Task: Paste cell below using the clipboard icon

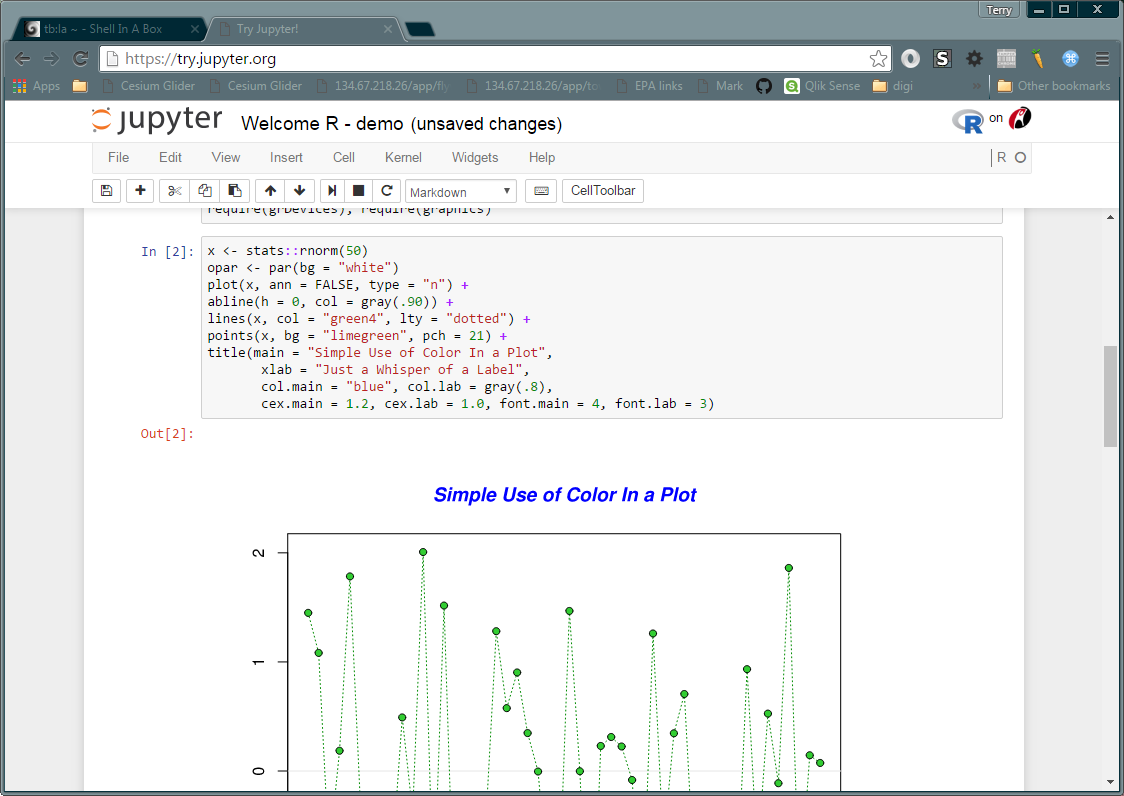Action: [234, 191]
